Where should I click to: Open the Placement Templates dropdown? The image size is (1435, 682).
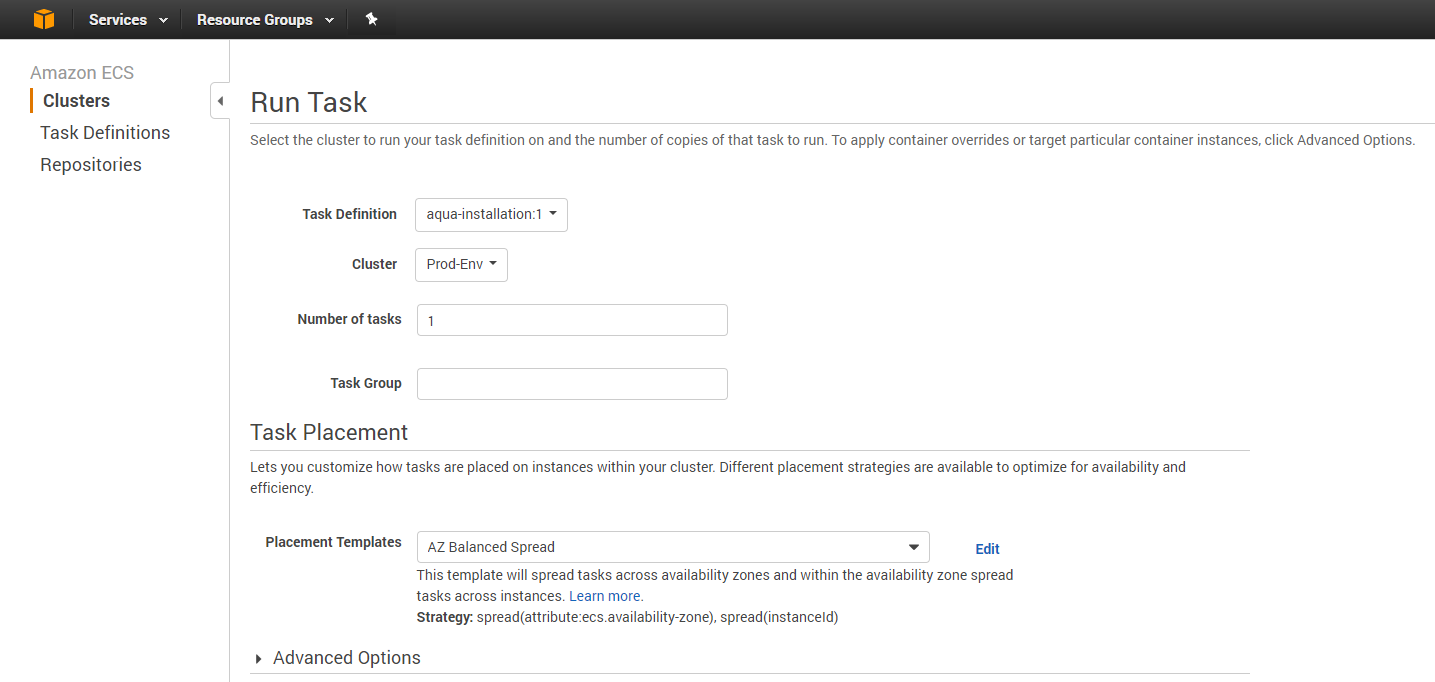click(x=673, y=547)
